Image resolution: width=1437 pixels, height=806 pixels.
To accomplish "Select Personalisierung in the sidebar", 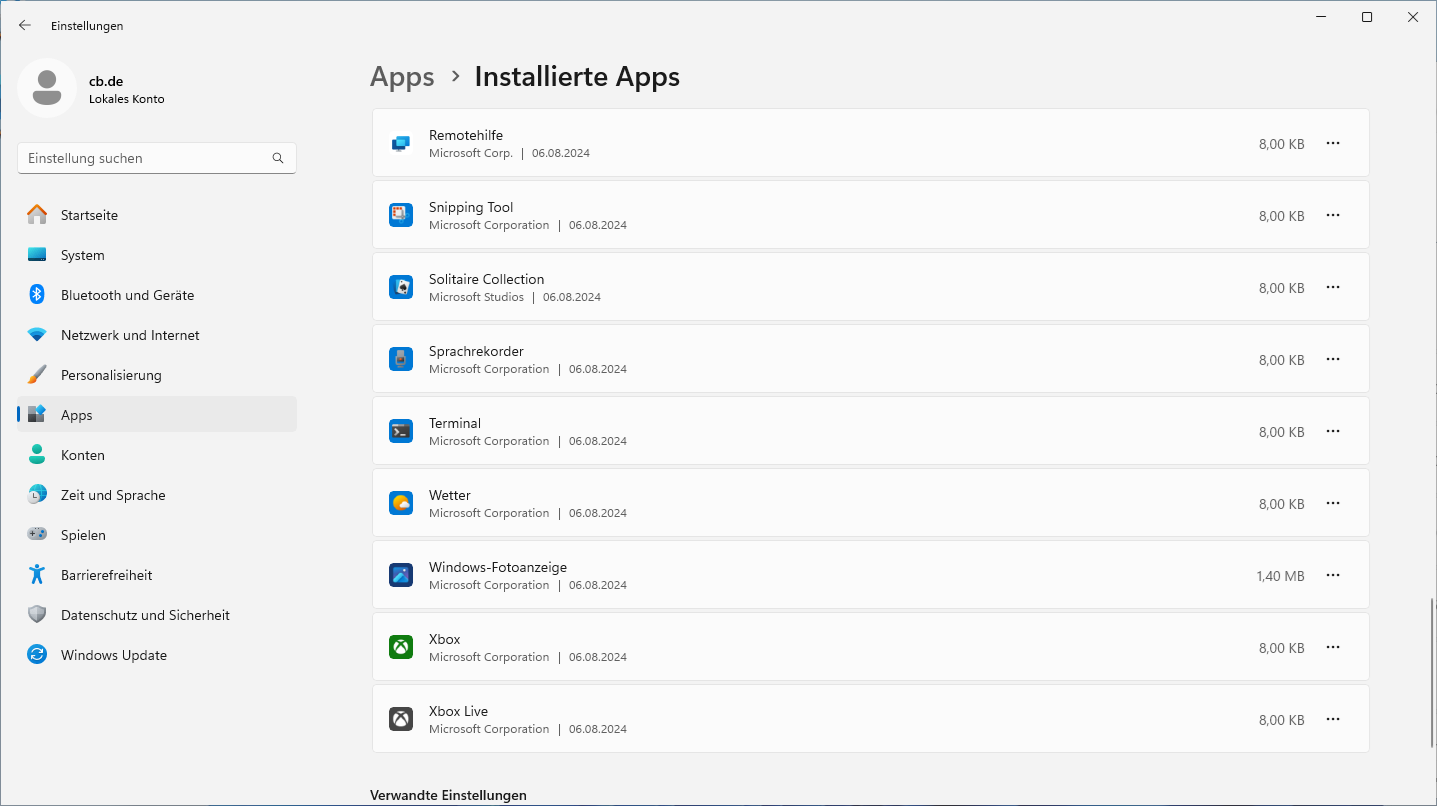I will [x=157, y=375].
